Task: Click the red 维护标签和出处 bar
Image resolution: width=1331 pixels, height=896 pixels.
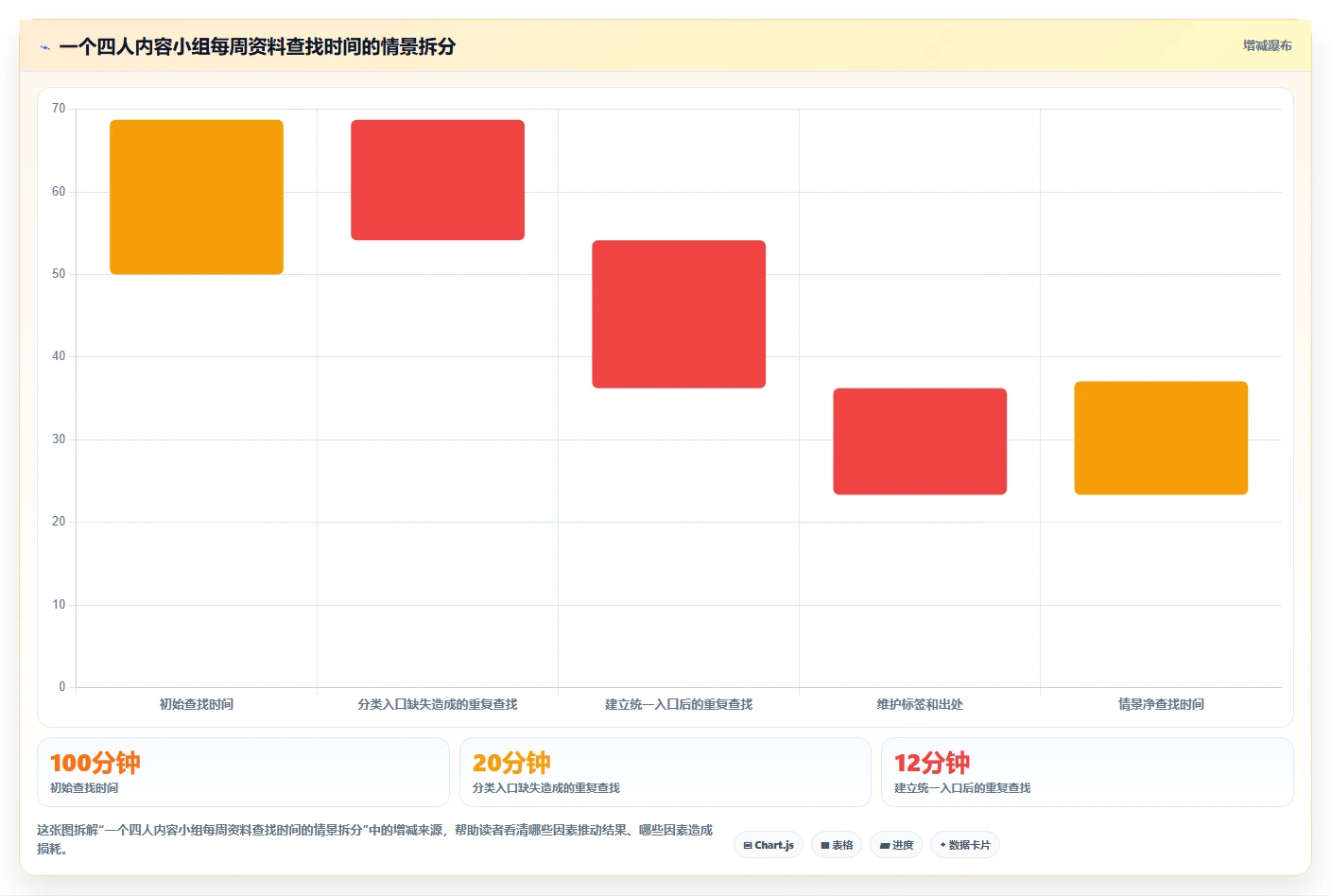Action: tap(920, 441)
